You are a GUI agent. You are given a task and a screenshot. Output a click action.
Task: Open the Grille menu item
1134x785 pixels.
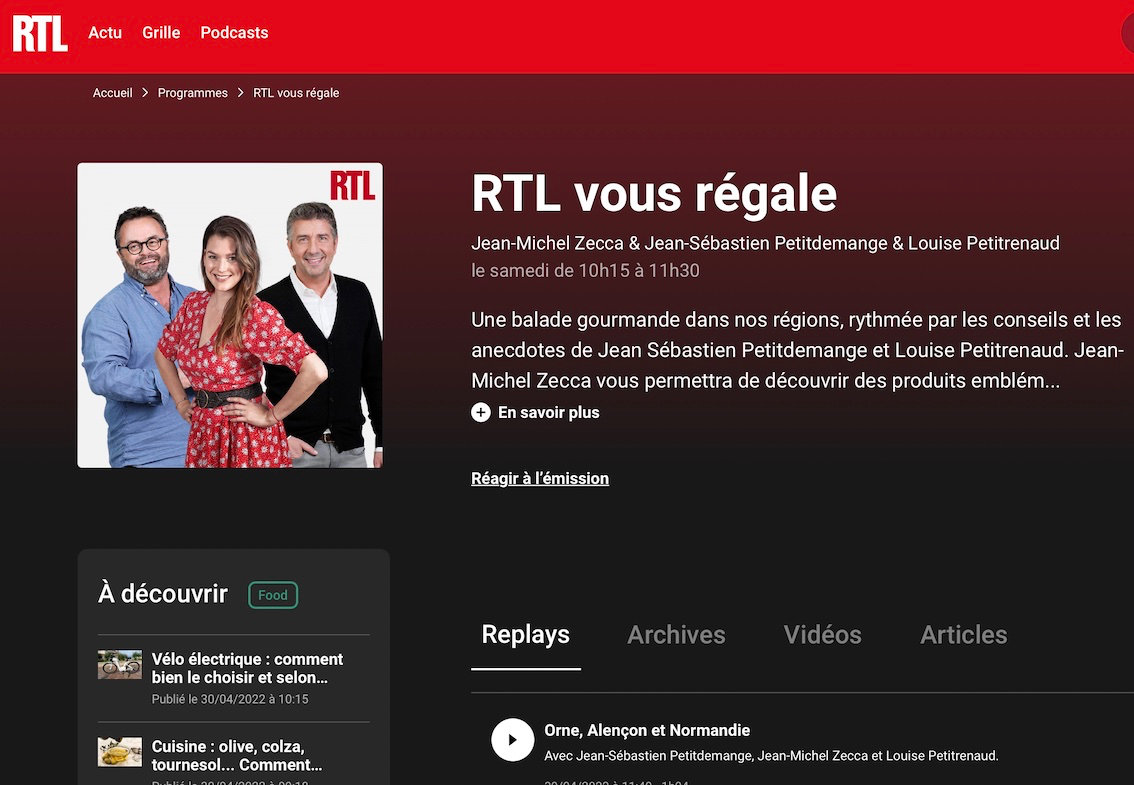(161, 33)
